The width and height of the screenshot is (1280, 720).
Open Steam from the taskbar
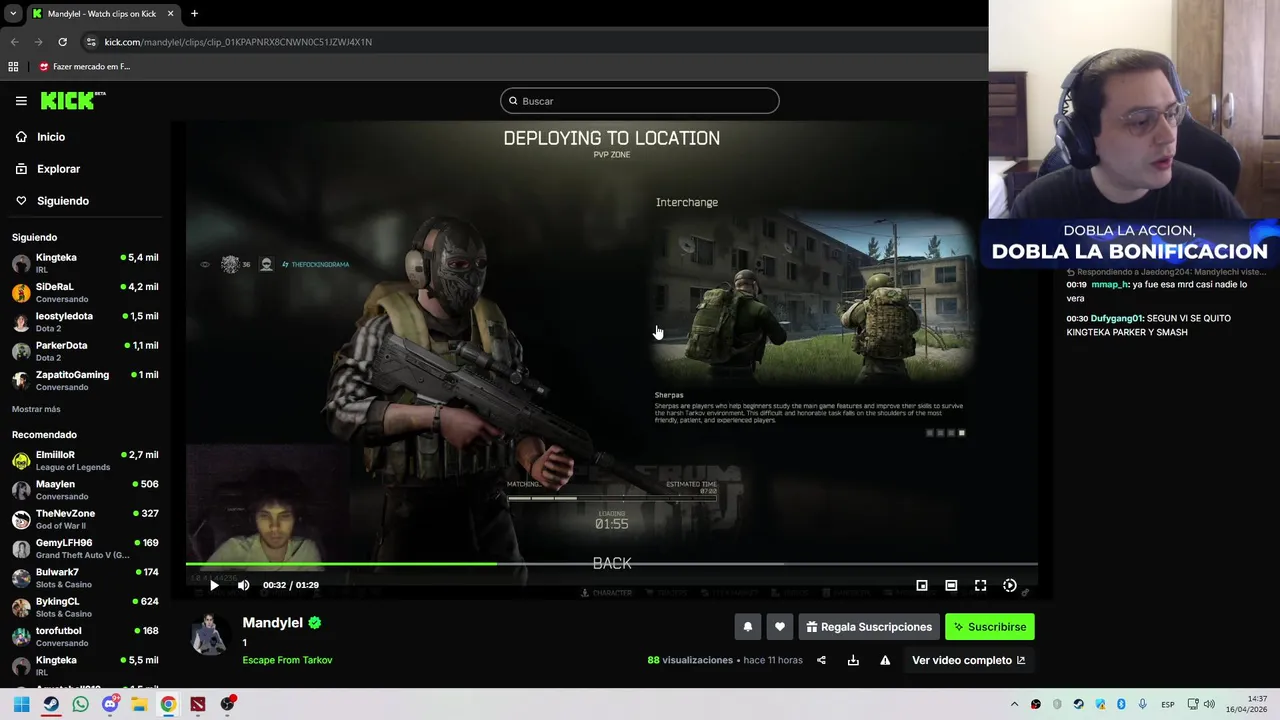(51, 704)
